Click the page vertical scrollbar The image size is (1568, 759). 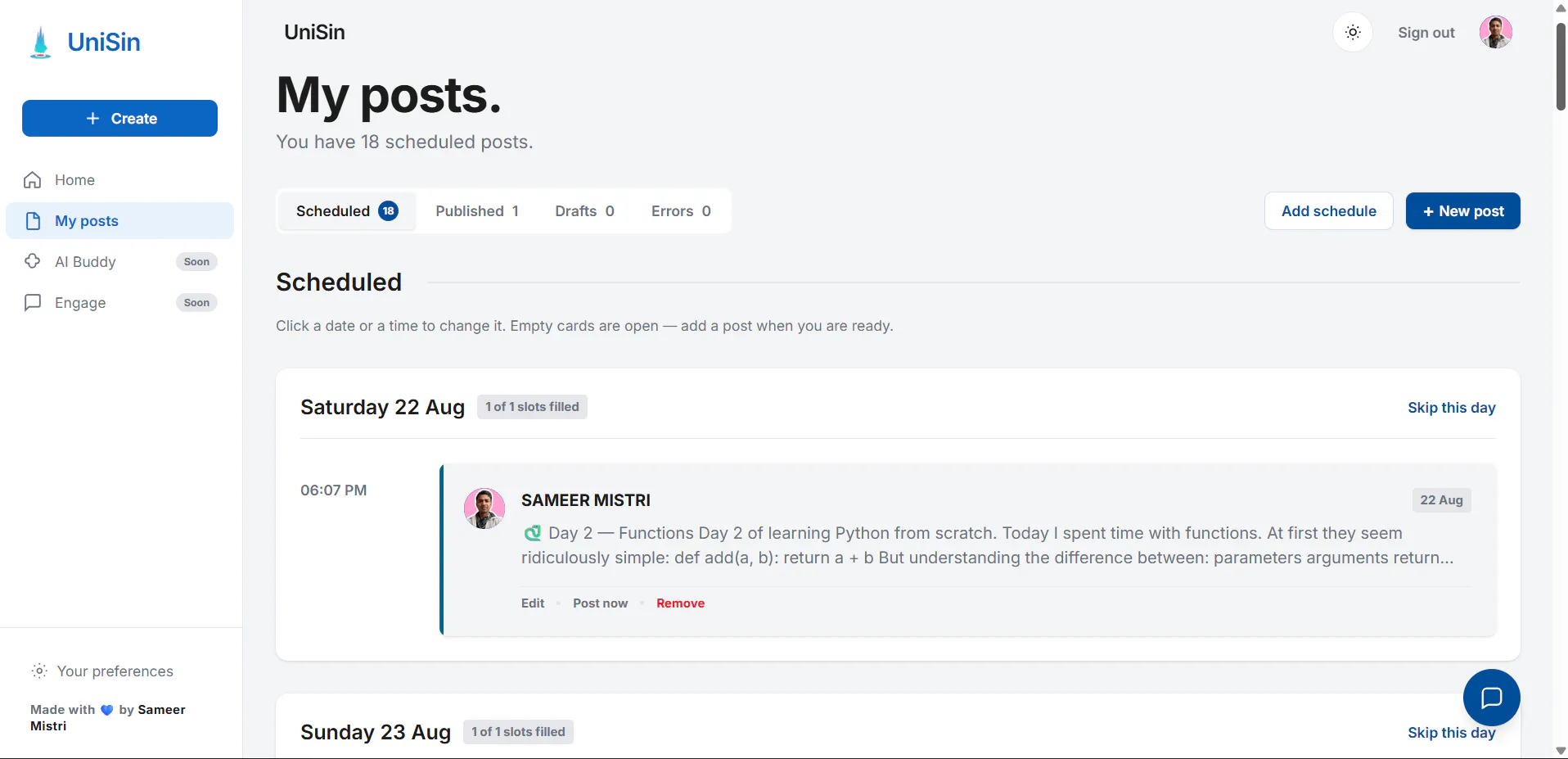tap(1561, 67)
